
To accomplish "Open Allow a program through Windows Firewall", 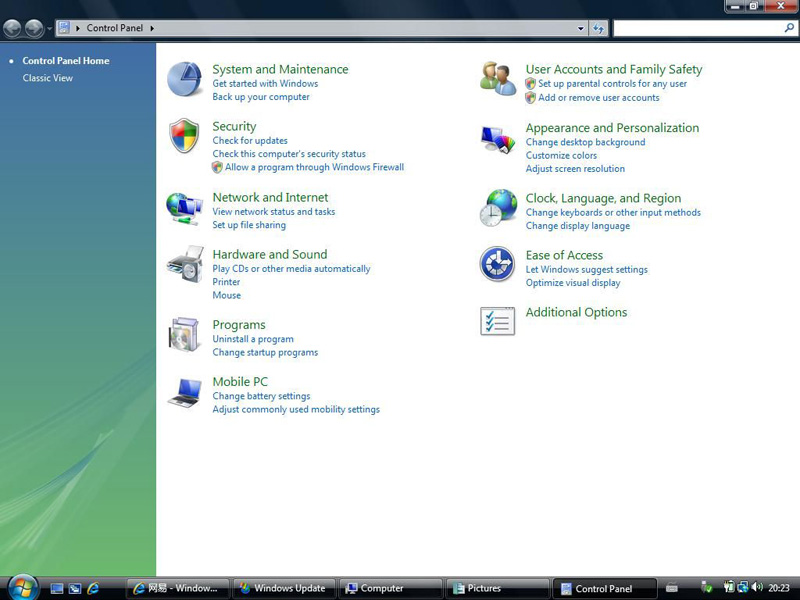I will (314, 167).
